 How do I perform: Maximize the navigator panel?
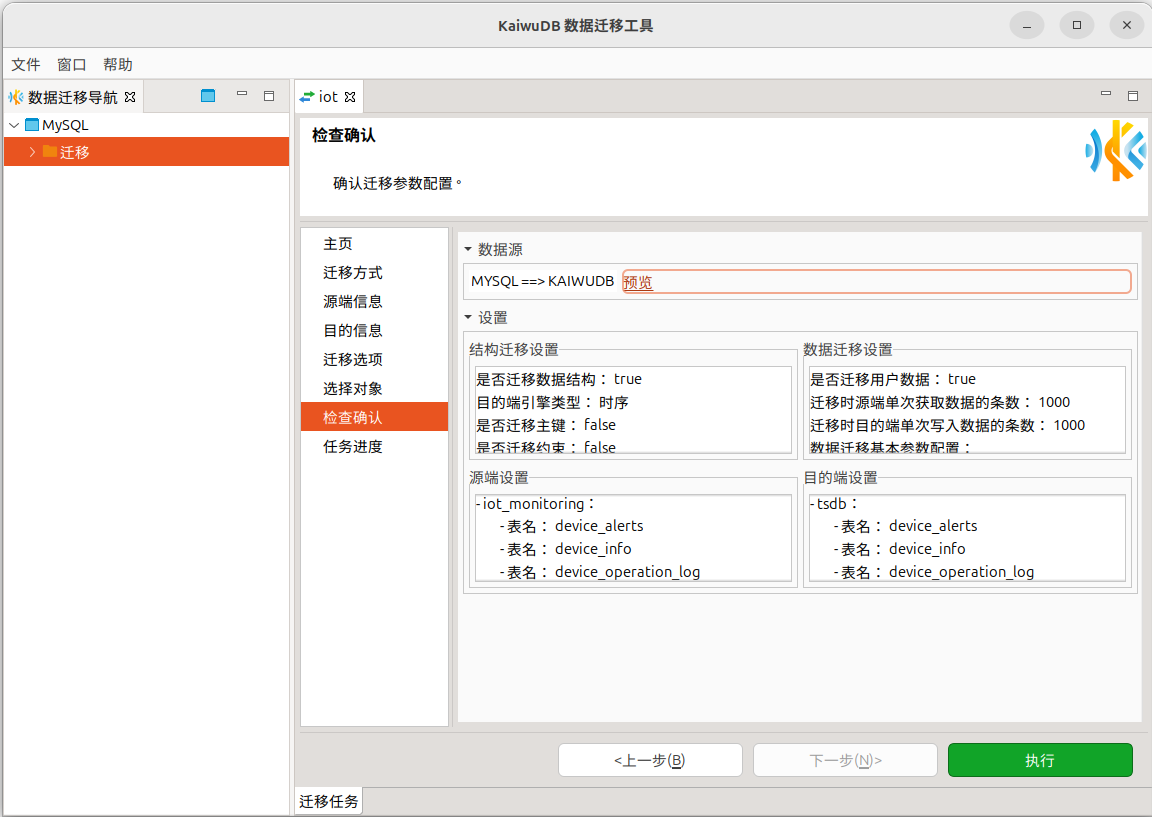coord(269,96)
